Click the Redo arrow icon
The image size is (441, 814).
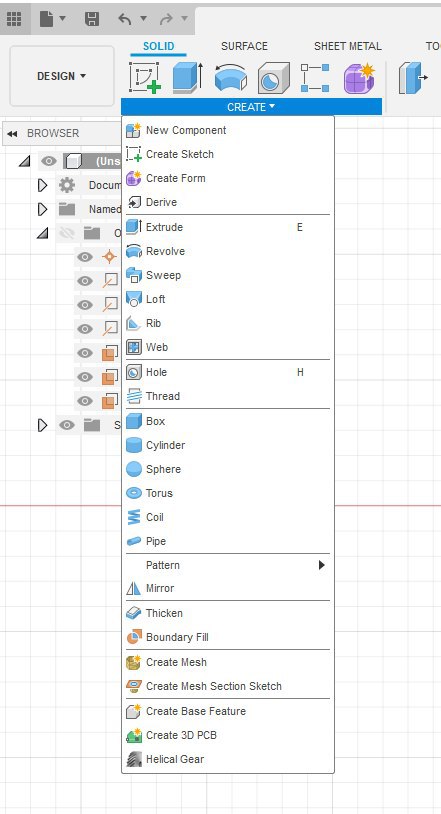coord(166,19)
